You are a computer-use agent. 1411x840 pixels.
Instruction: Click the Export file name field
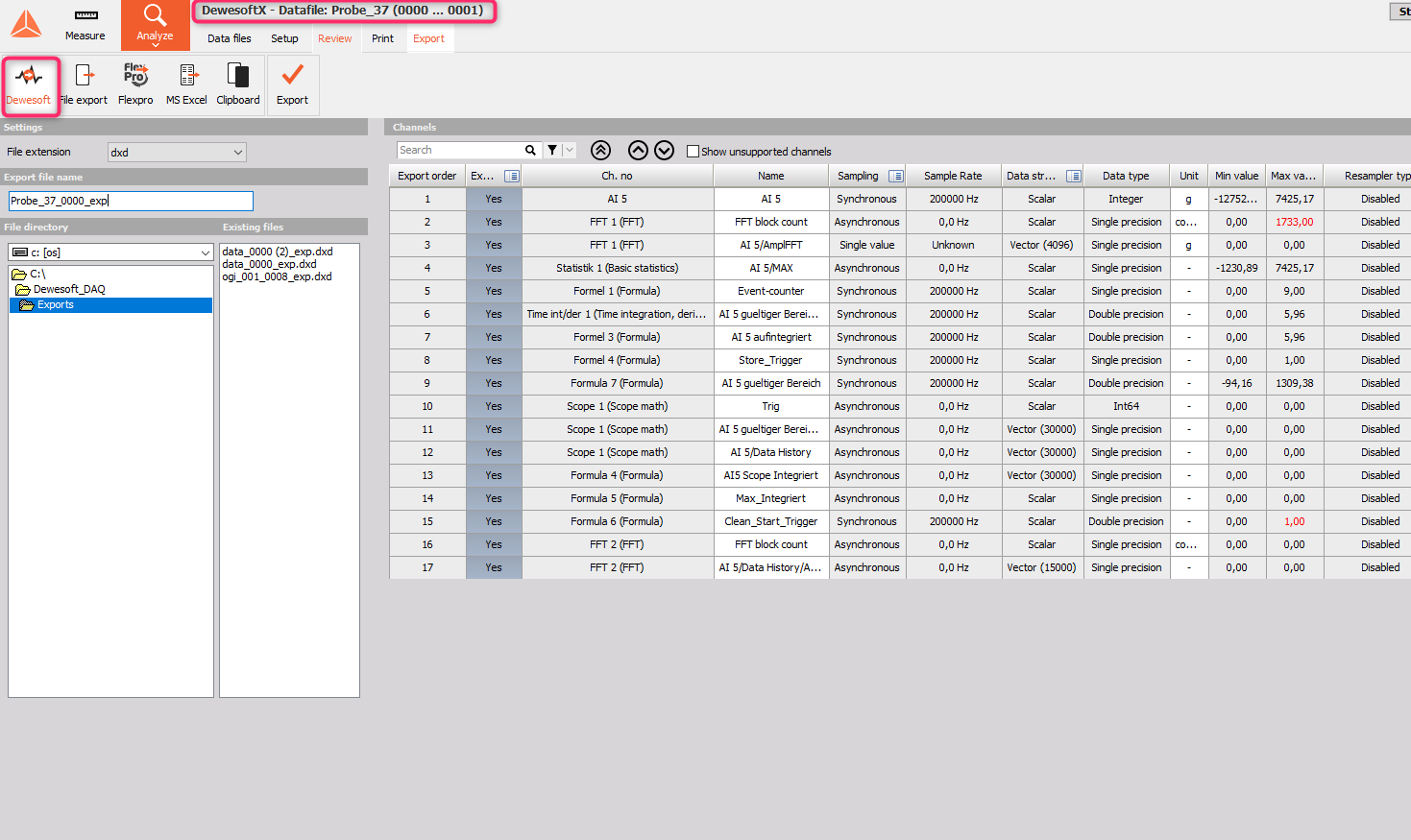131,201
